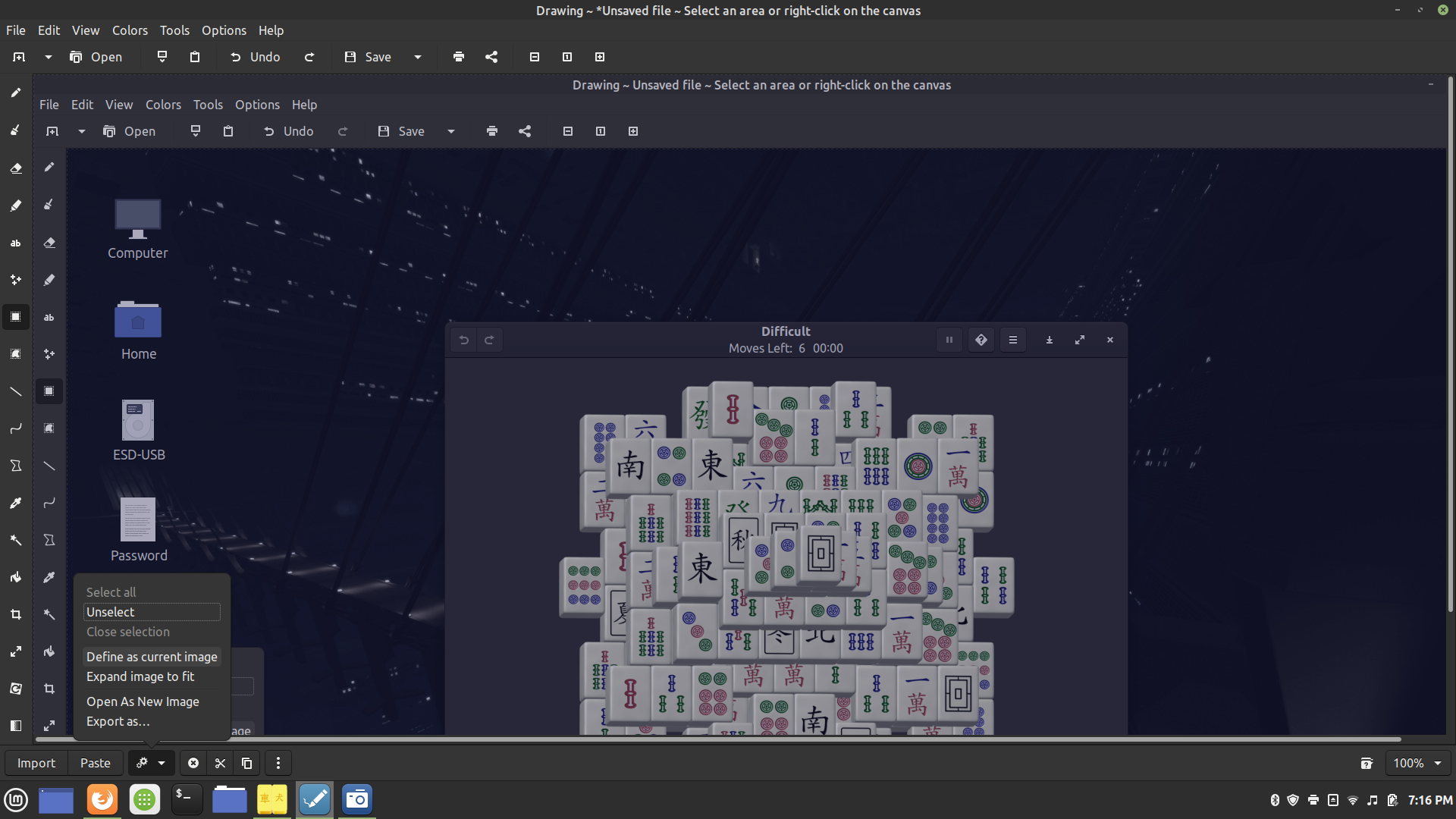Viewport: 1456px width, 819px height.
Task: Choose Export as from the context menu
Action: coord(118,721)
